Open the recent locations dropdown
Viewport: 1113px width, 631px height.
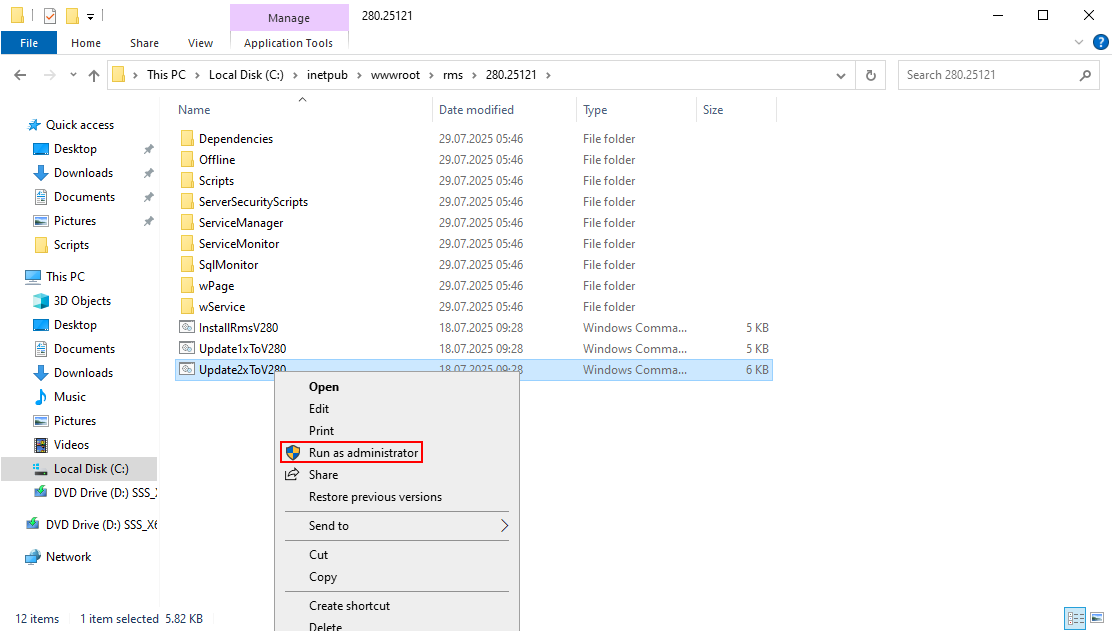73,75
